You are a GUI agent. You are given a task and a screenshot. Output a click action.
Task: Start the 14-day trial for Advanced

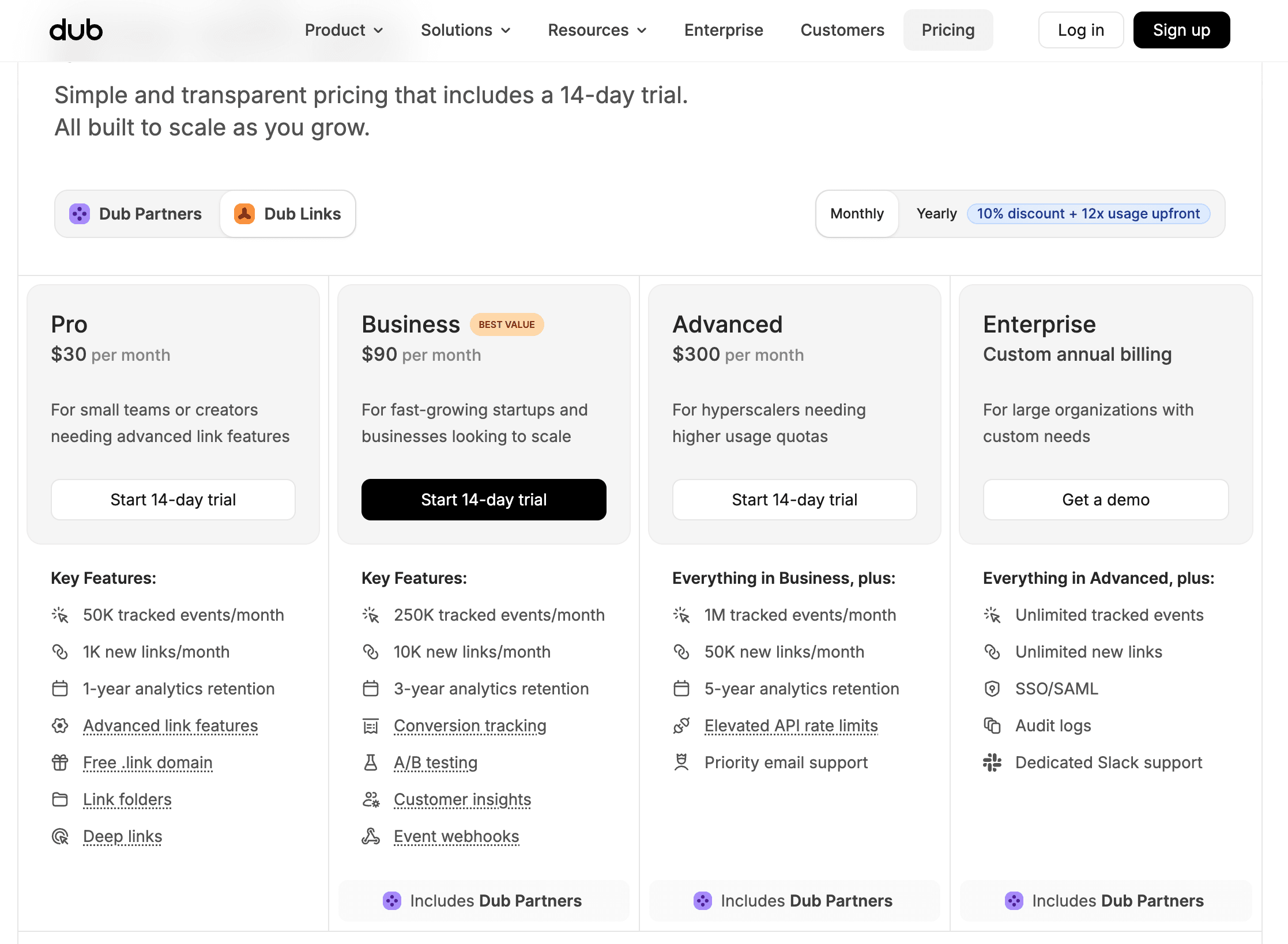pos(794,500)
